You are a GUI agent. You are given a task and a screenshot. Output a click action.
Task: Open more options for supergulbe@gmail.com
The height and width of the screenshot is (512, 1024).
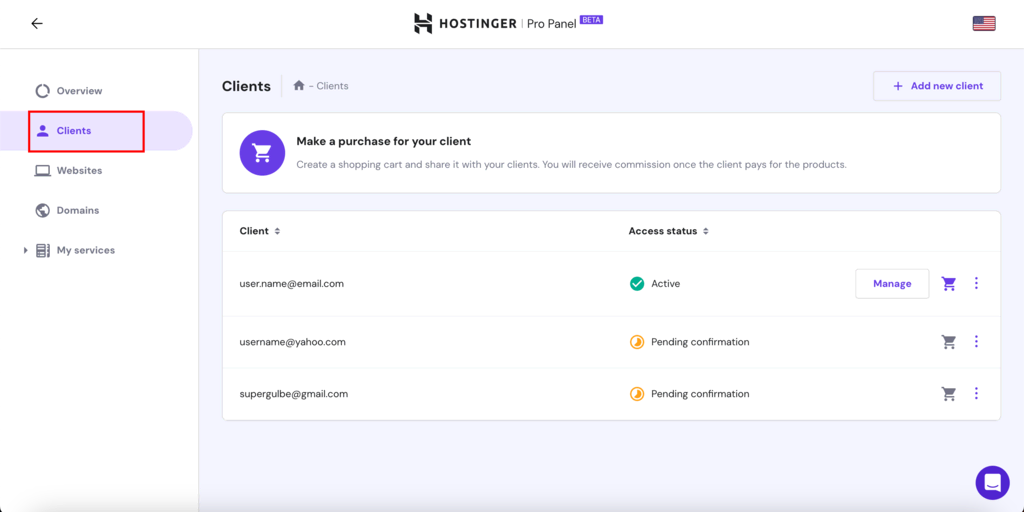point(976,394)
